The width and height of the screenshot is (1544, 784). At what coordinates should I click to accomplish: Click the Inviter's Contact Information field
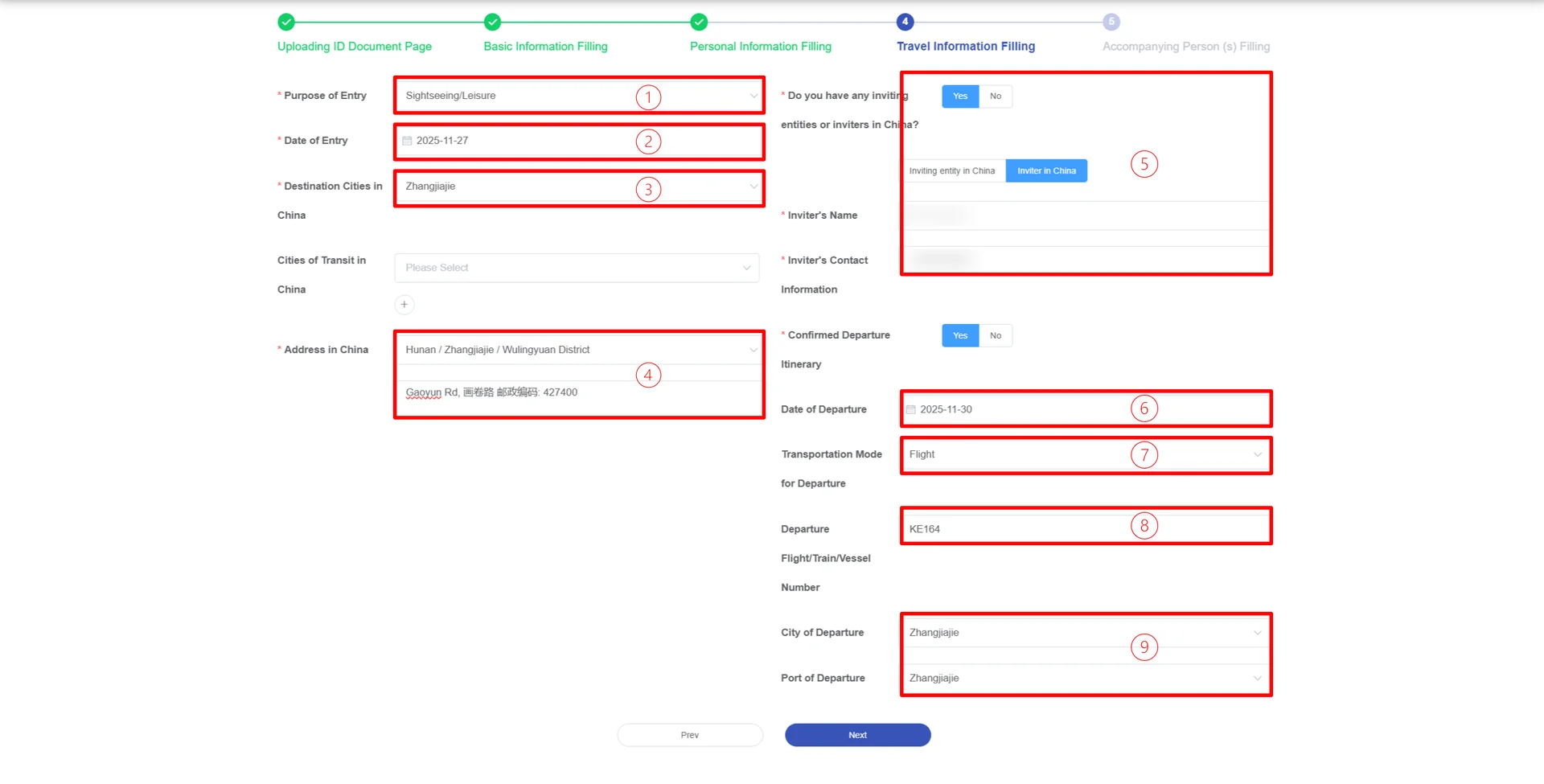coord(1086,260)
